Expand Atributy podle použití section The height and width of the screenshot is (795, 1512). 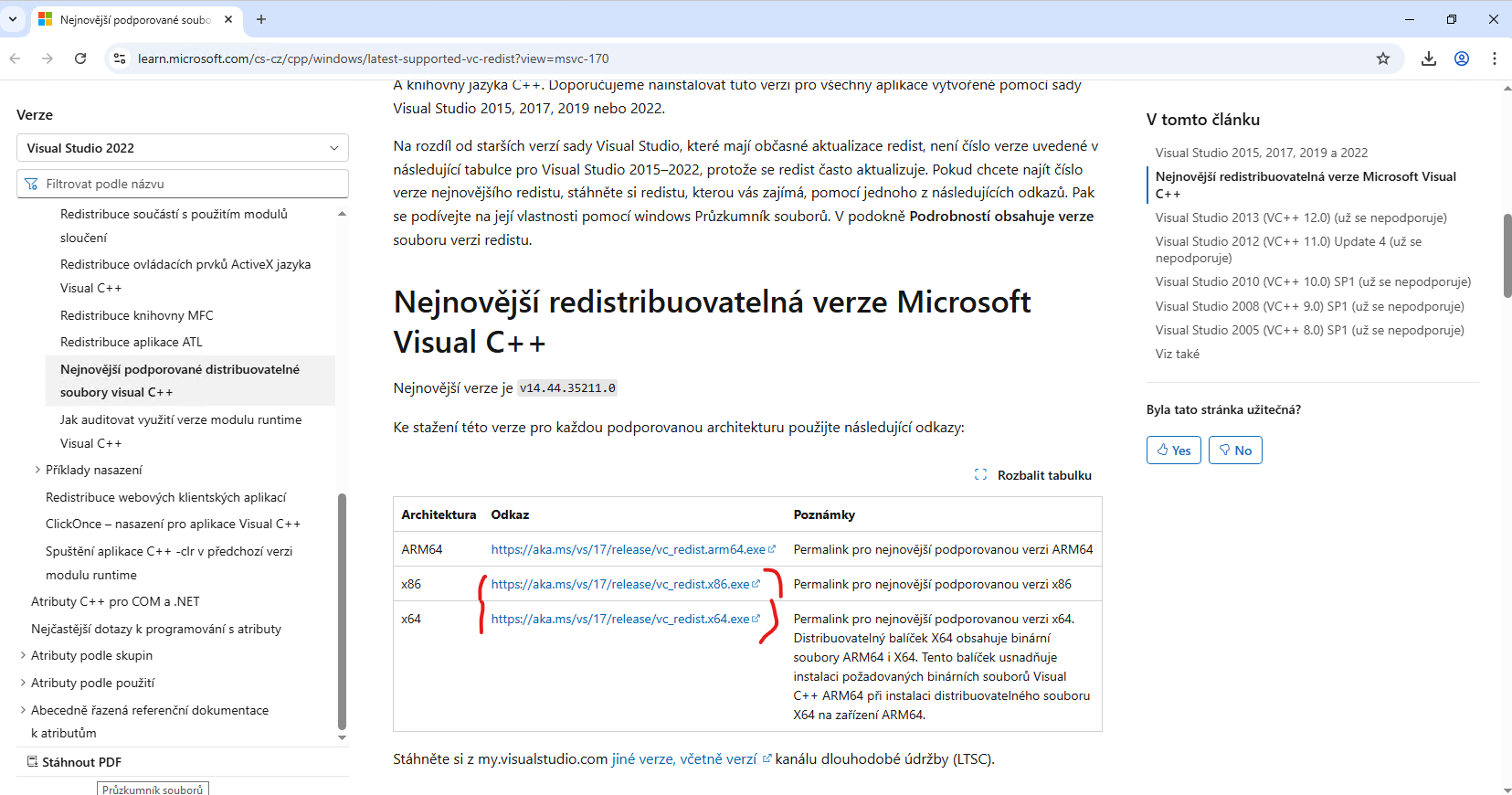pyautogui.click(x=23, y=683)
